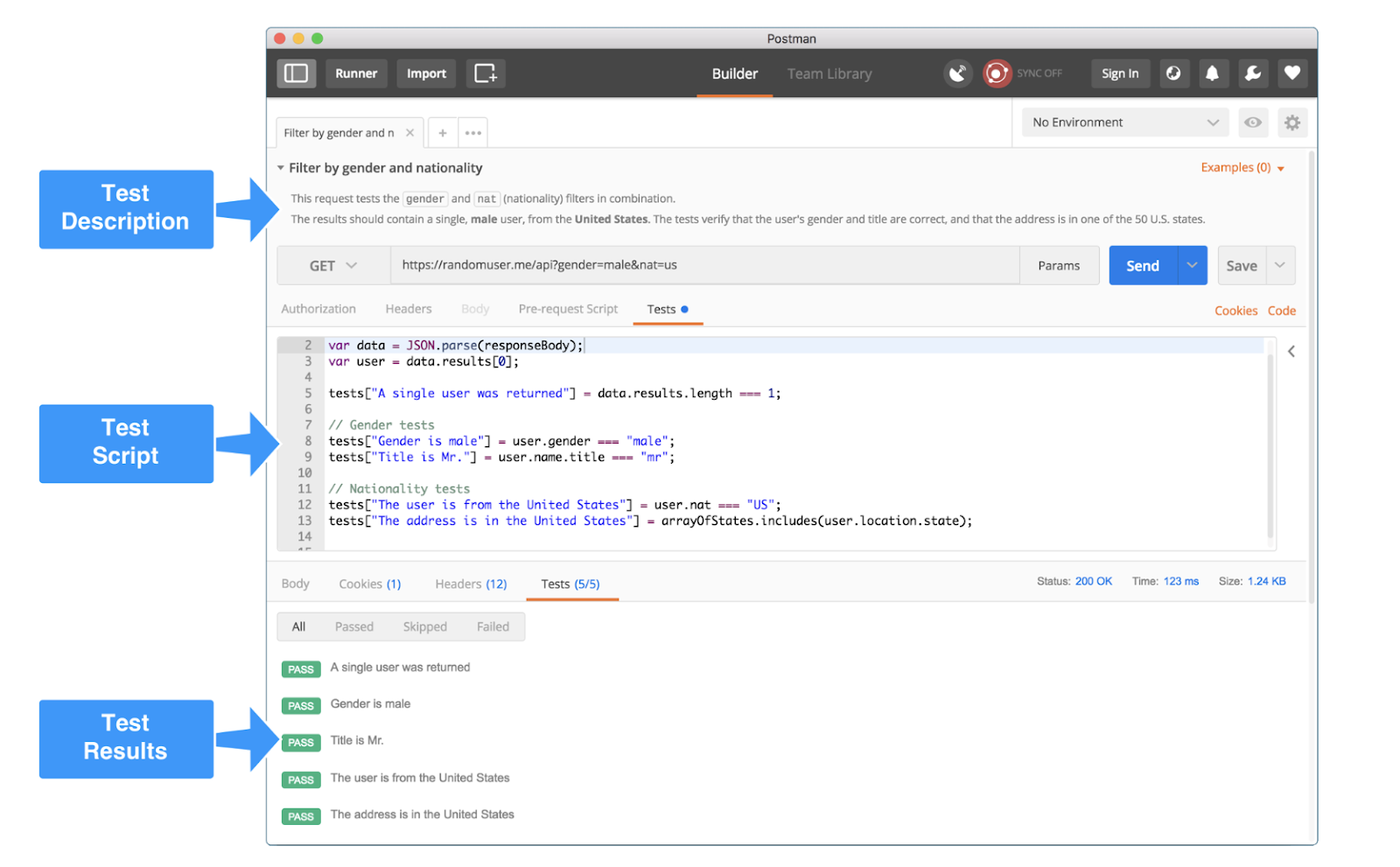Click 'Title is Mr.' test result
This screenshot has width=1400, height=867.
[357, 741]
